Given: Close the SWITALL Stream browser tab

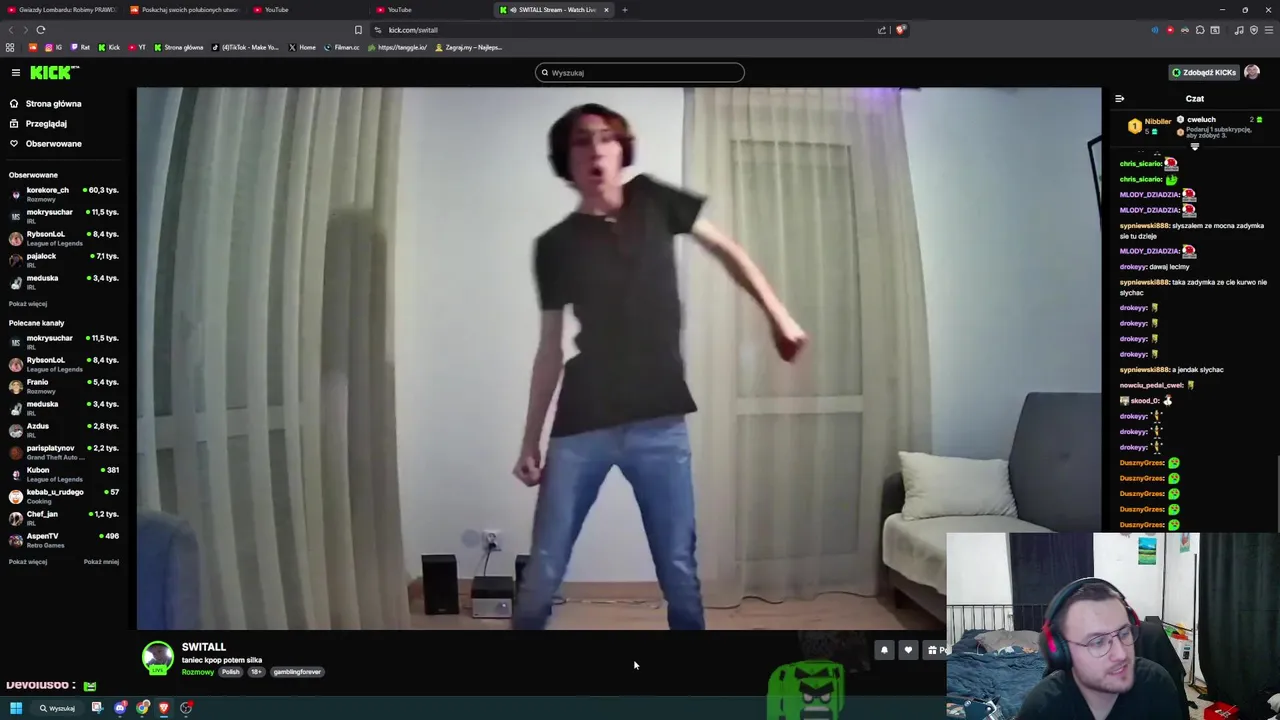Looking at the screenshot, I should [606, 10].
